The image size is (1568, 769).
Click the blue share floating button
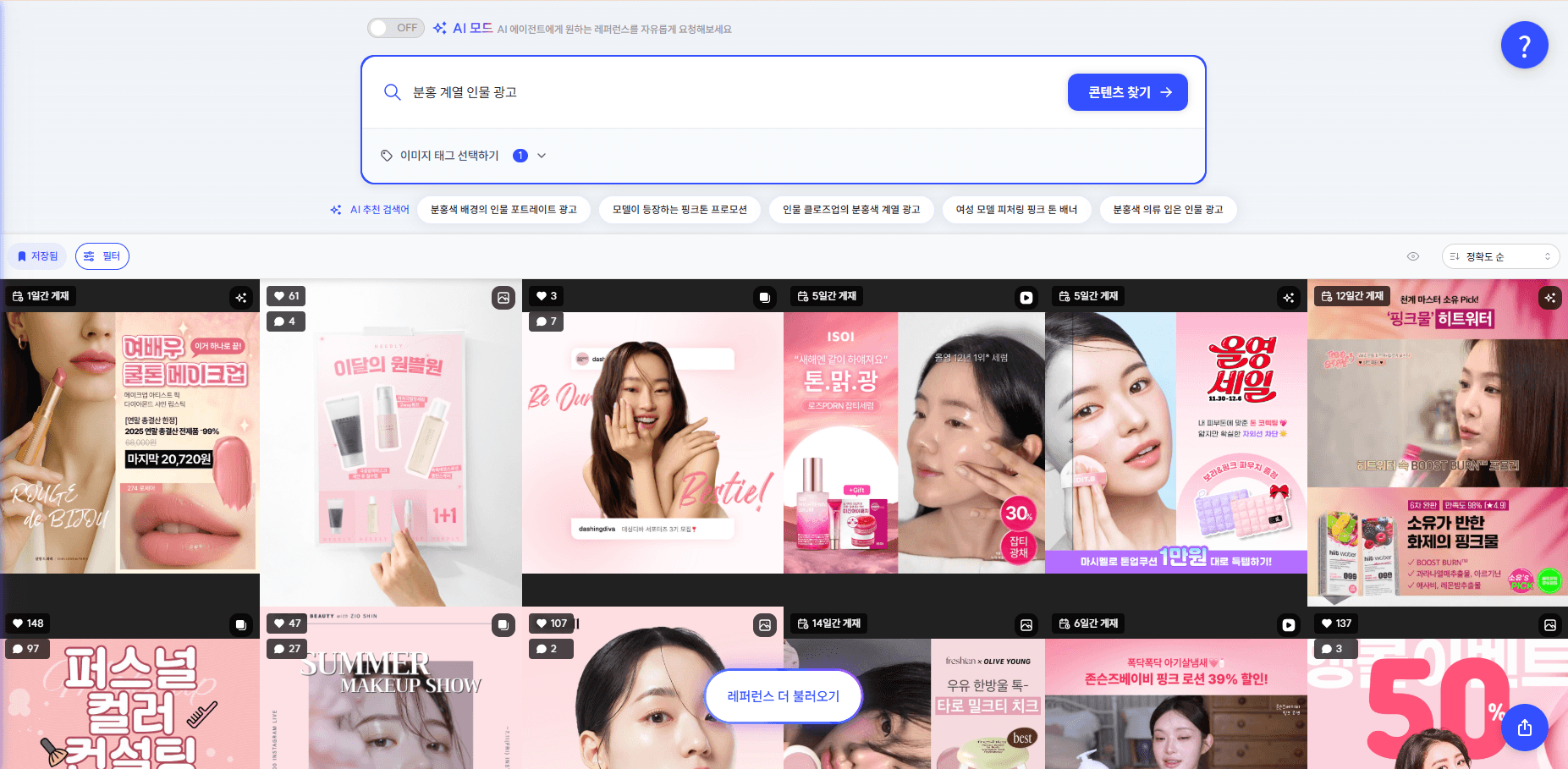[1524, 728]
